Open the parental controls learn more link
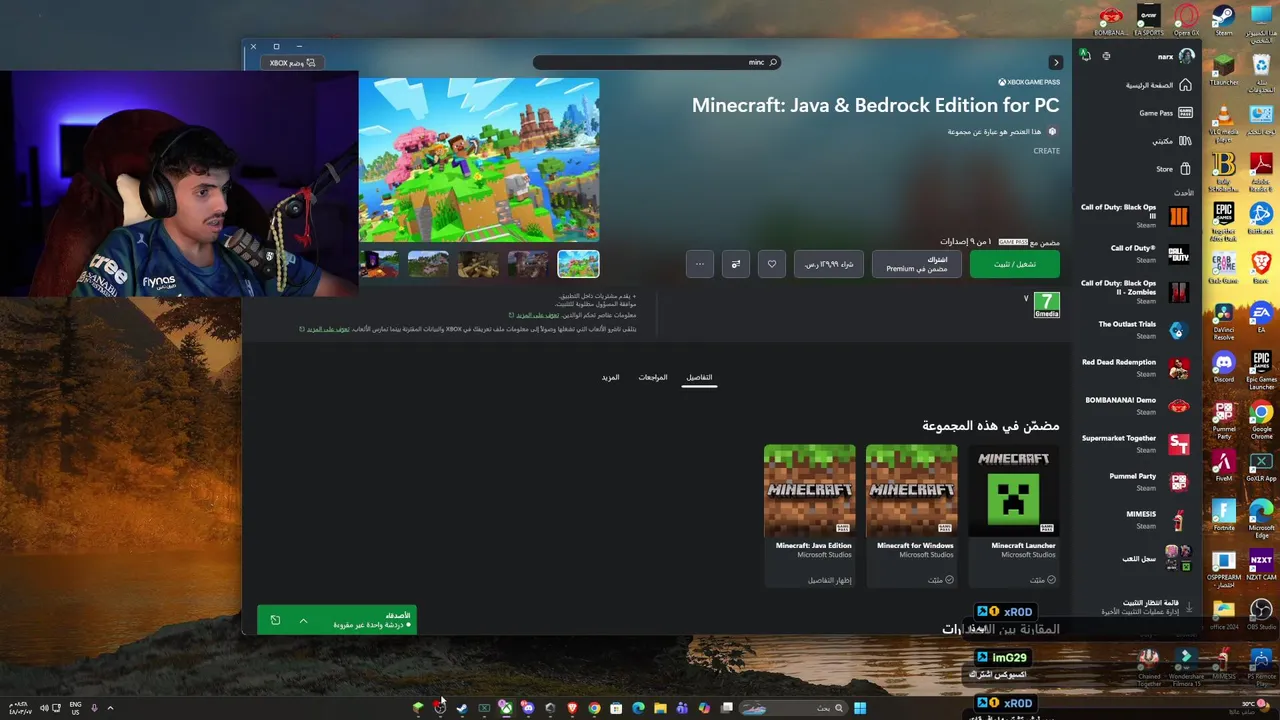 [x=538, y=315]
